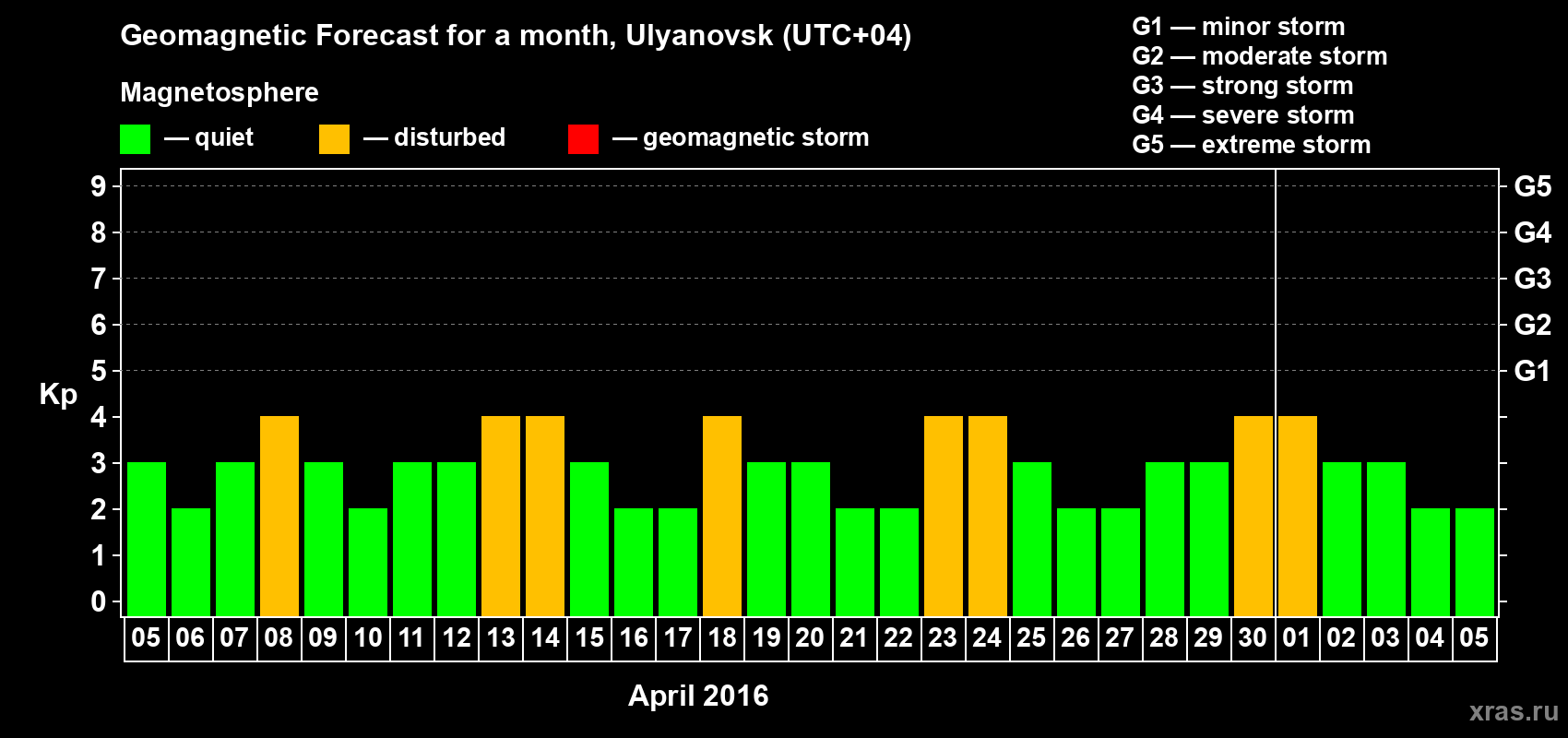Click the Kp value 7 on left axis

click(99, 279)
